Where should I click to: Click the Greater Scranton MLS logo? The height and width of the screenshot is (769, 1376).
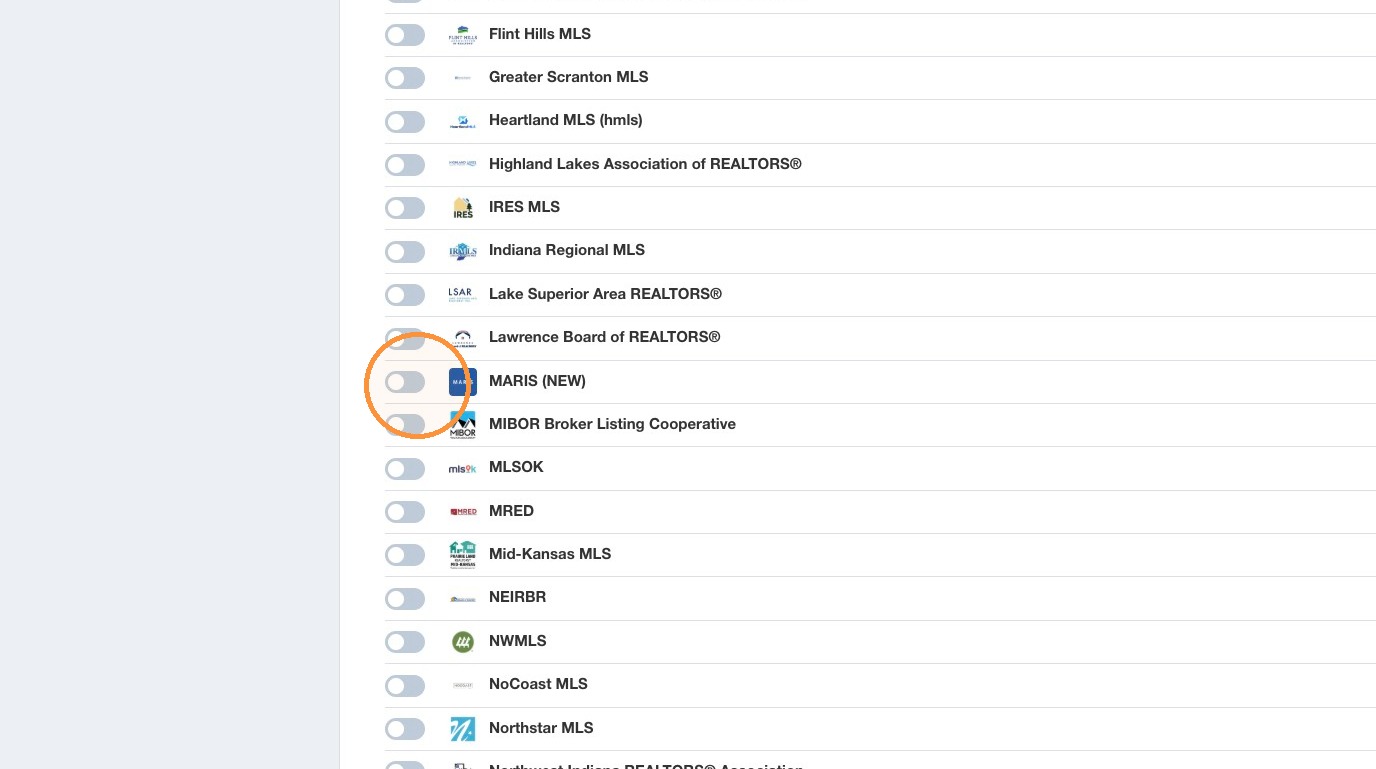pyautogui.click(x=463, y=77)
